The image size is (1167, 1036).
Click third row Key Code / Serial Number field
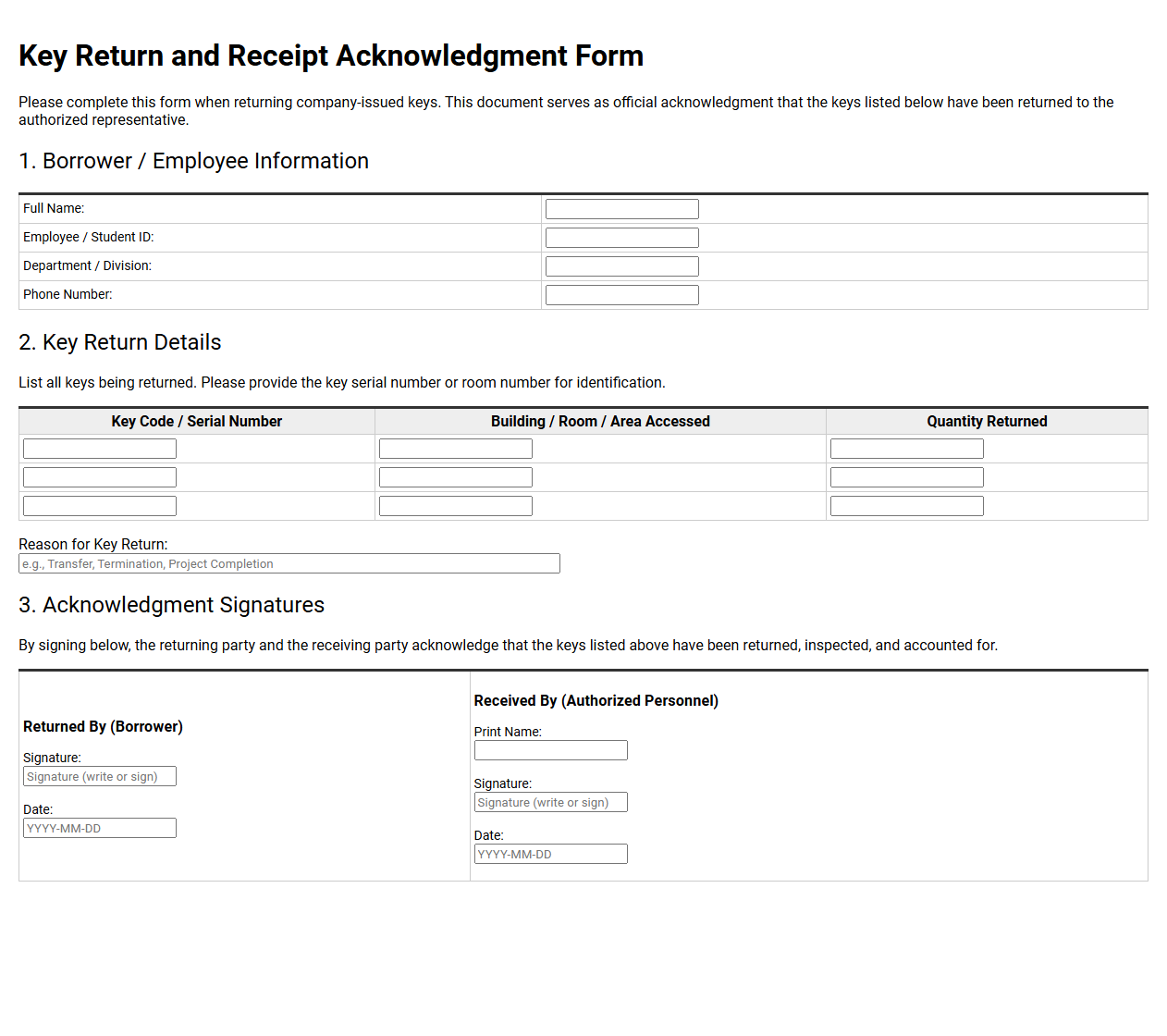point(100,506)
